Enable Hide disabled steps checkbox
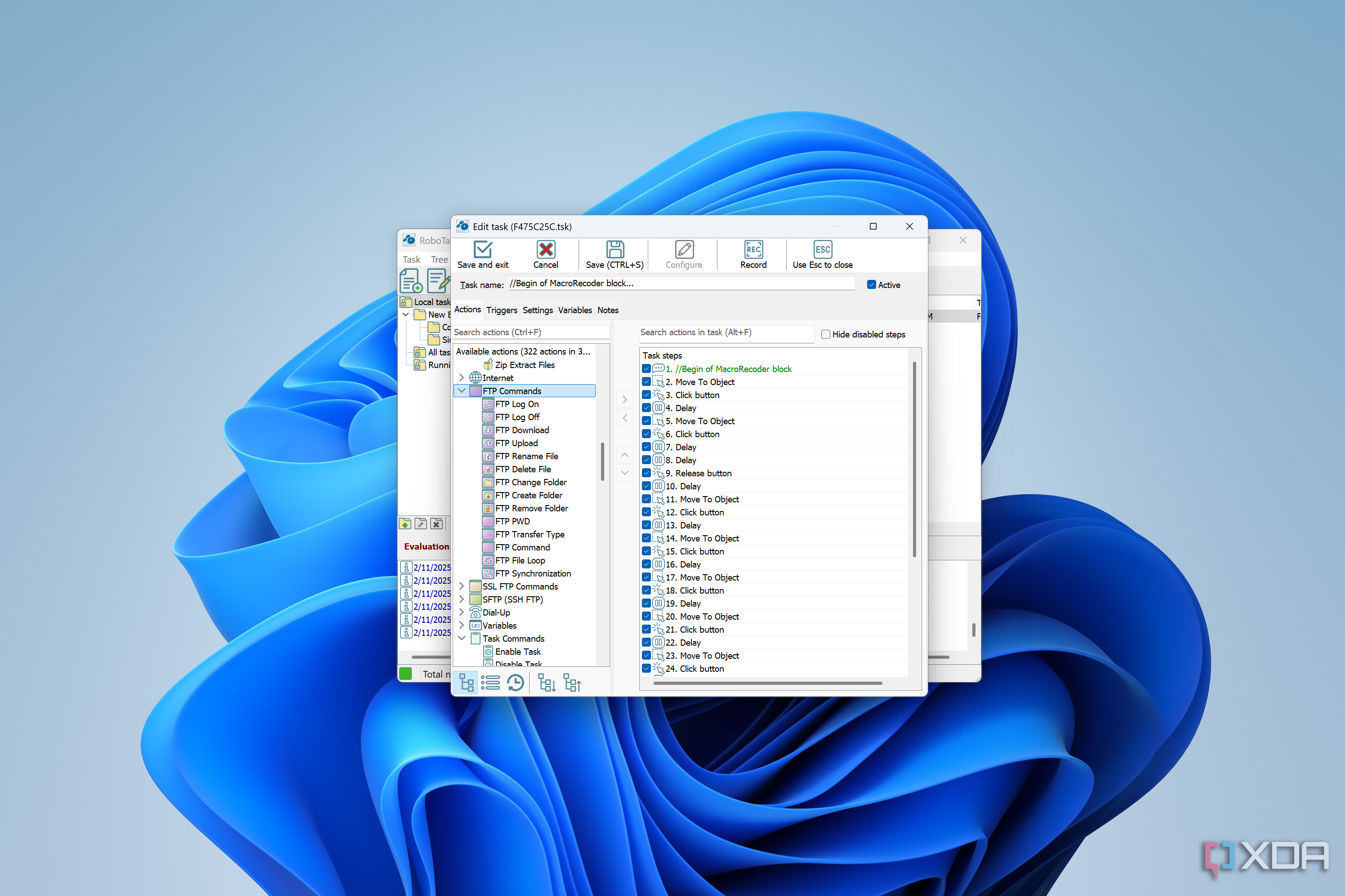The image size is (1345, 896). click(825, 334)
